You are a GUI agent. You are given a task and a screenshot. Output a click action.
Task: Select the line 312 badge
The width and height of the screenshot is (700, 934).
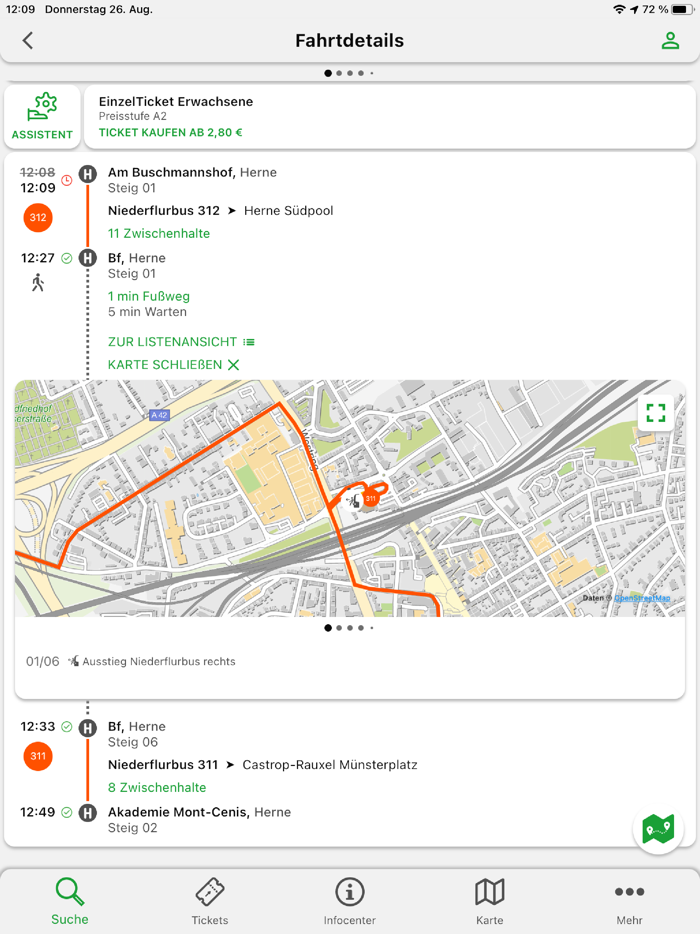point(37,217)
